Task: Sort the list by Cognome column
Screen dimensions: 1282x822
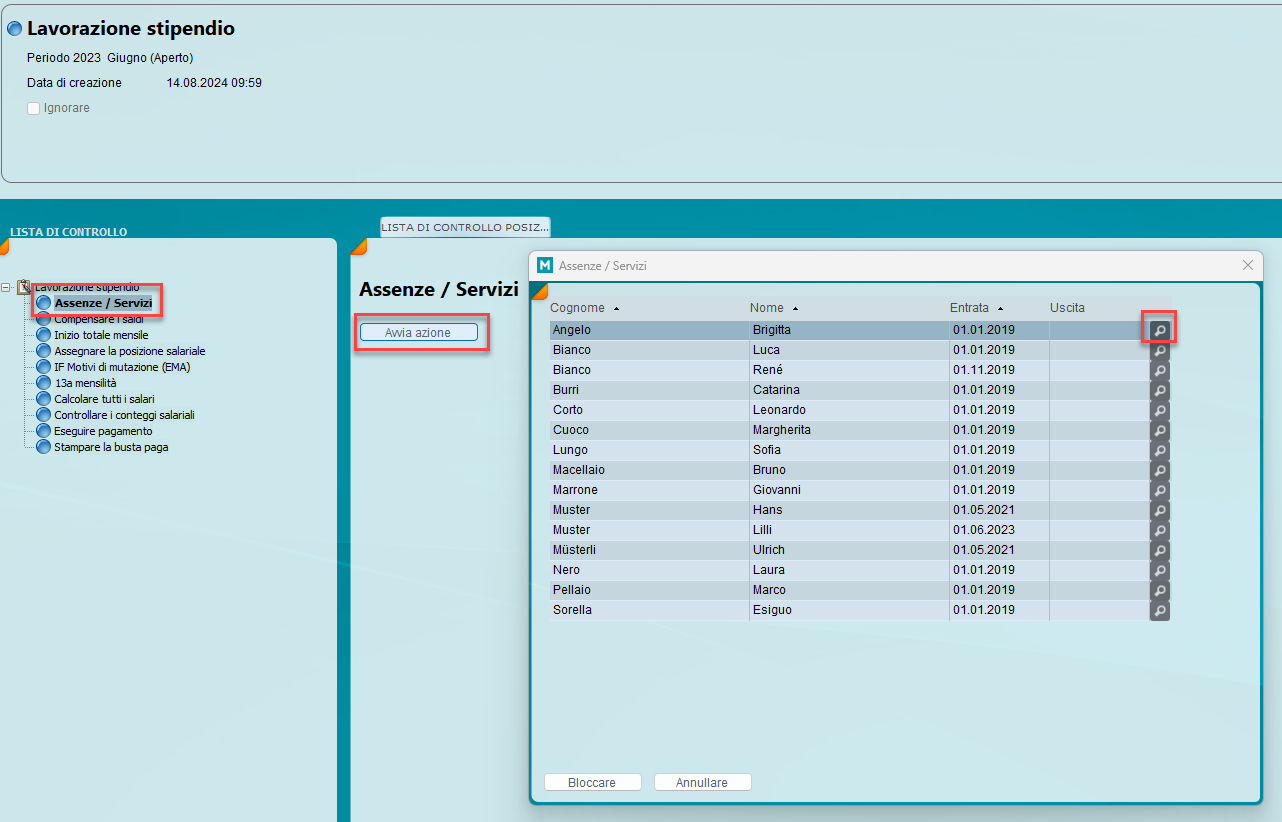Action: (x=578, y=308)
